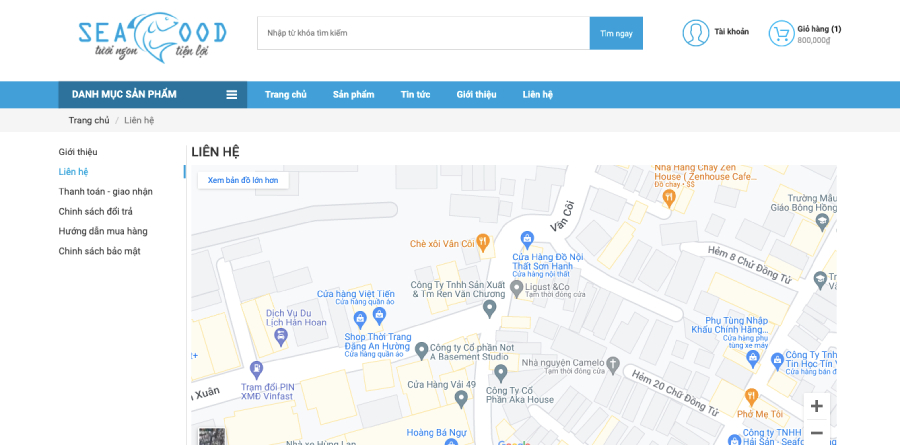Click the Hoàng Bá Ngự map label
The width and height of the screenshot is (900, 445).
click(437, 433)
